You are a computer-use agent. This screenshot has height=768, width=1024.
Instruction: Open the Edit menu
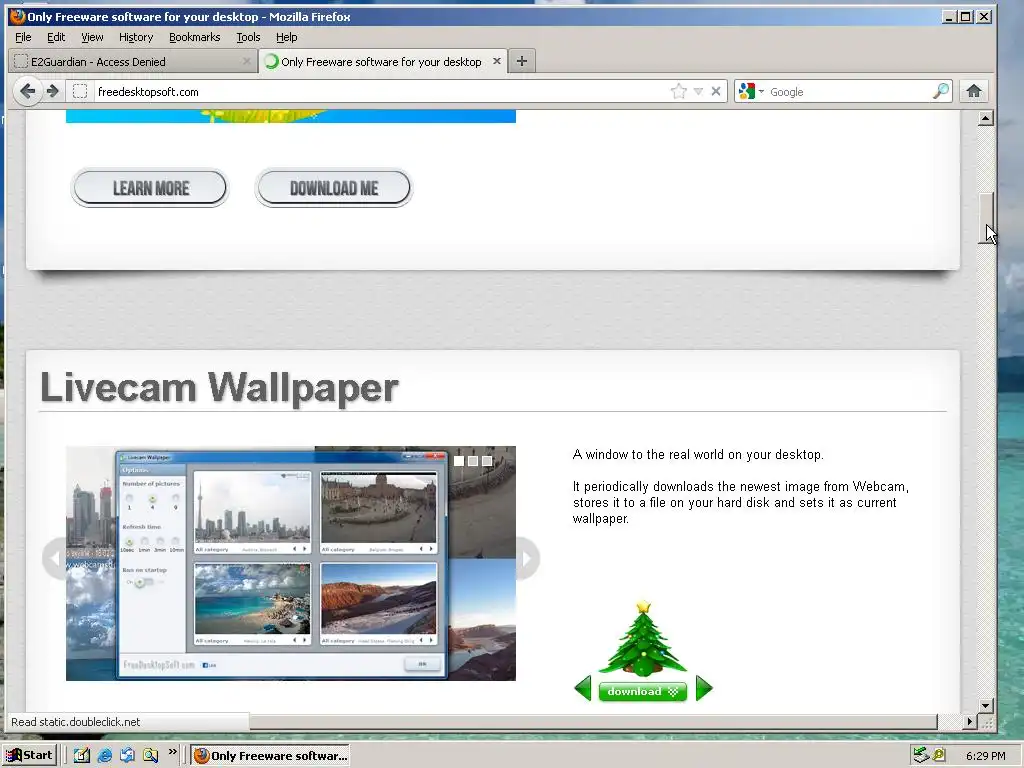pos(56,37)
